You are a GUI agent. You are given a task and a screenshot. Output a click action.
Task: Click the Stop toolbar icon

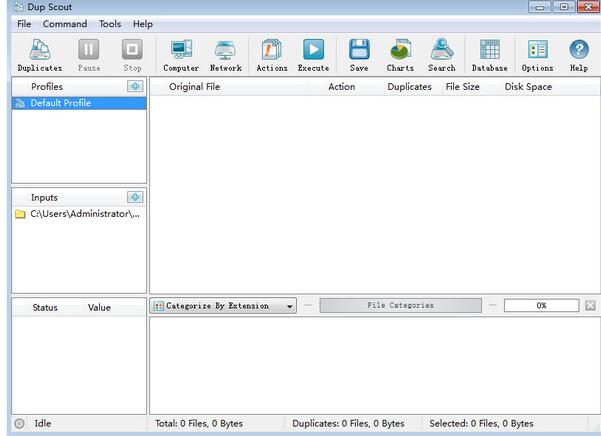pos(132,55)
